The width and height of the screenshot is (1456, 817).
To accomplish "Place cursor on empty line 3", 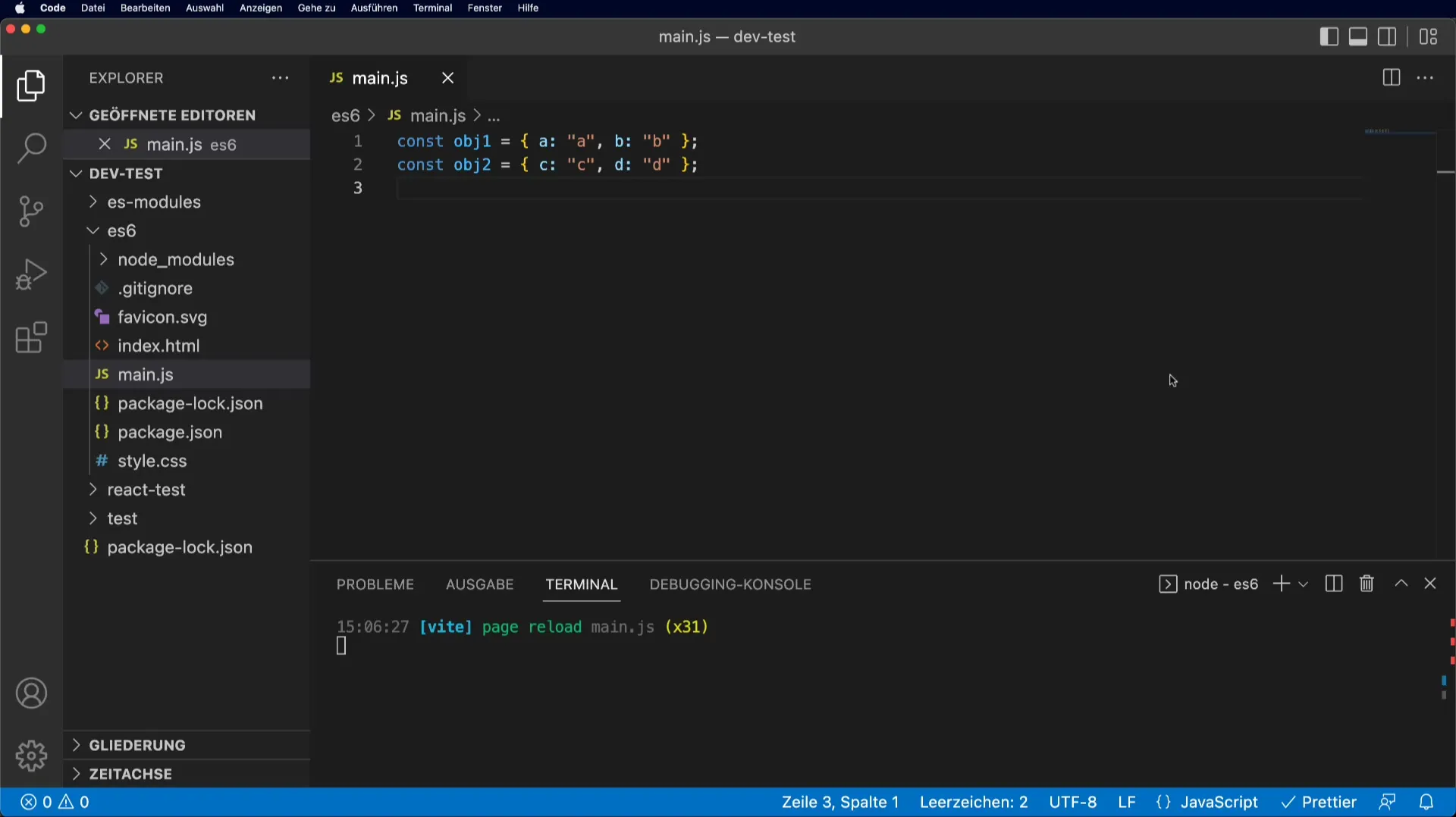I will pos(880,188).
